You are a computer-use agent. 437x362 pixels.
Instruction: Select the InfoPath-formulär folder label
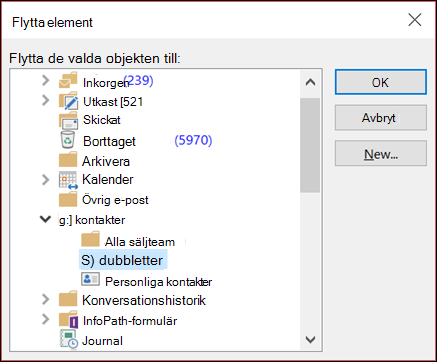click(130, 321)
